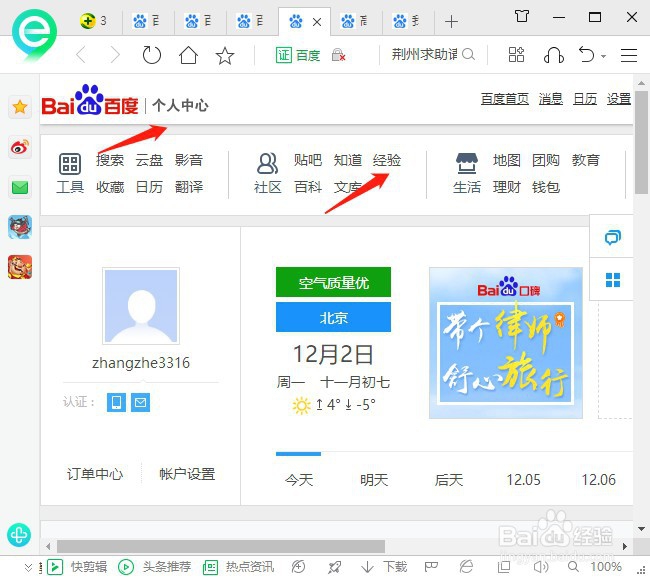
Task: Open 钱包 link
Action: coord(546,187)
